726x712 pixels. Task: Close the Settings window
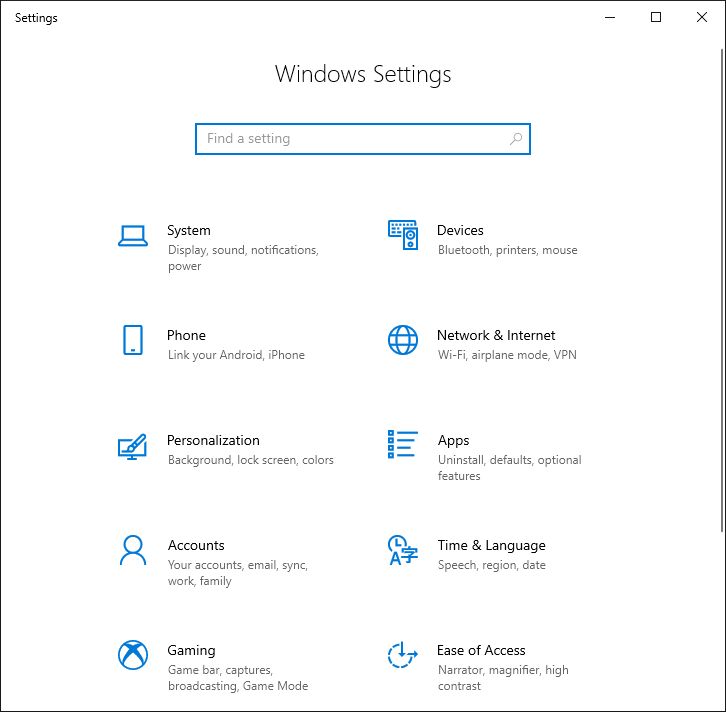pyautogui.click(x=702, y=18)
